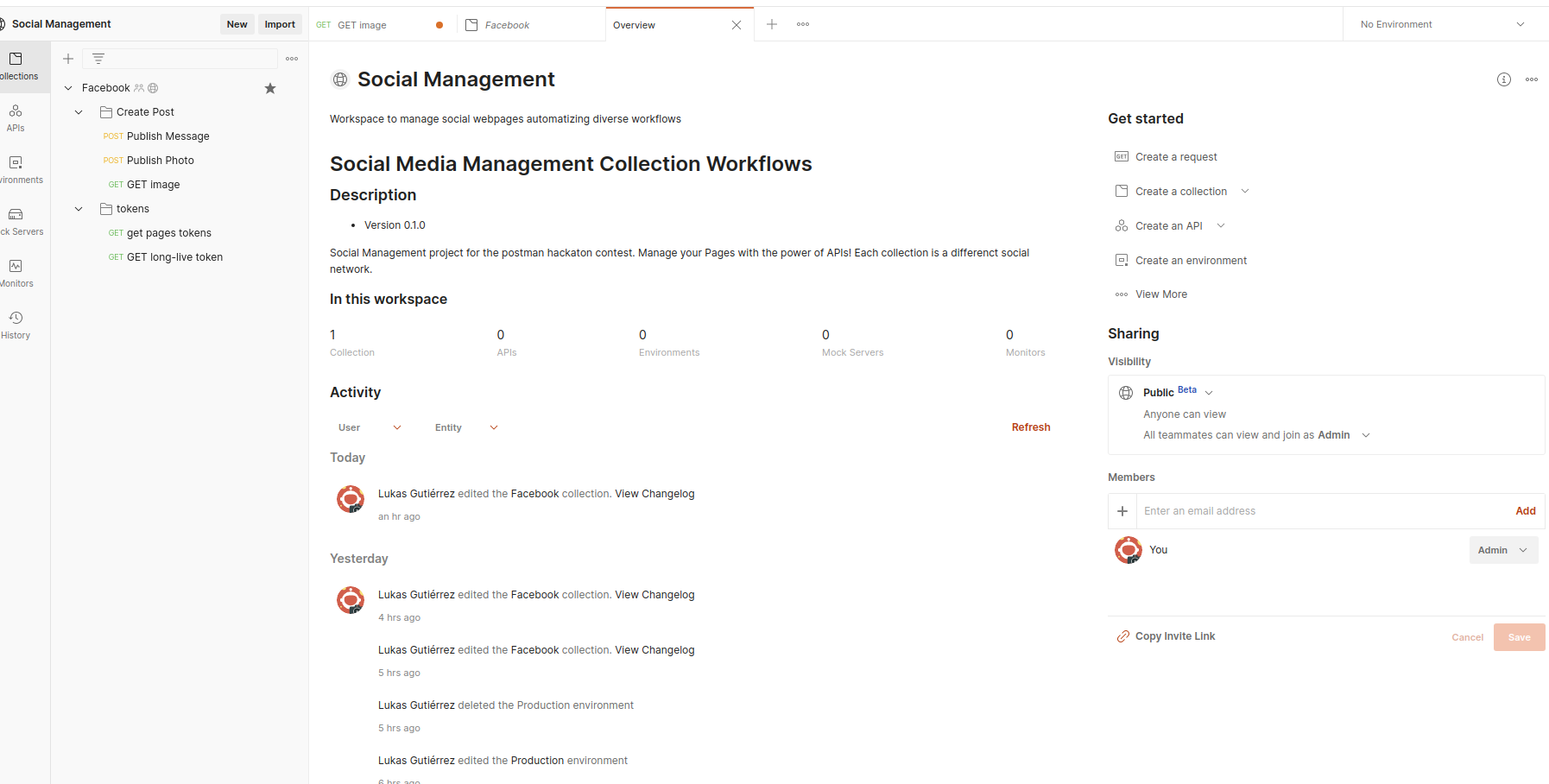This screenshot has height=784, width=1549.
Task: Star the Facebook collection
Action: pyautogui.click(x=270, y=88)
